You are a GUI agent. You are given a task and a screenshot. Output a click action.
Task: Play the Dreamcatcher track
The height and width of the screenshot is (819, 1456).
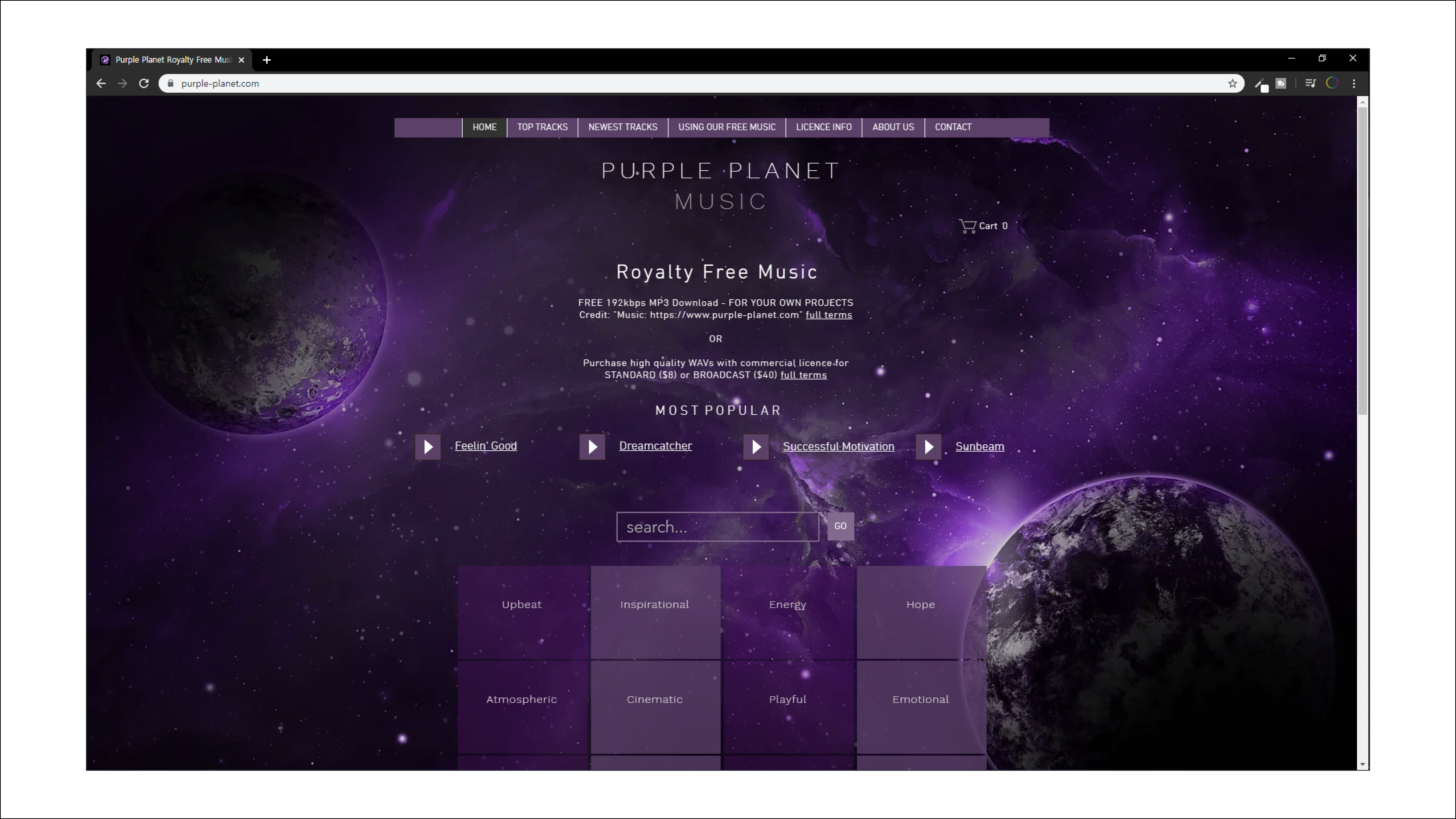[x=592, y=447]
